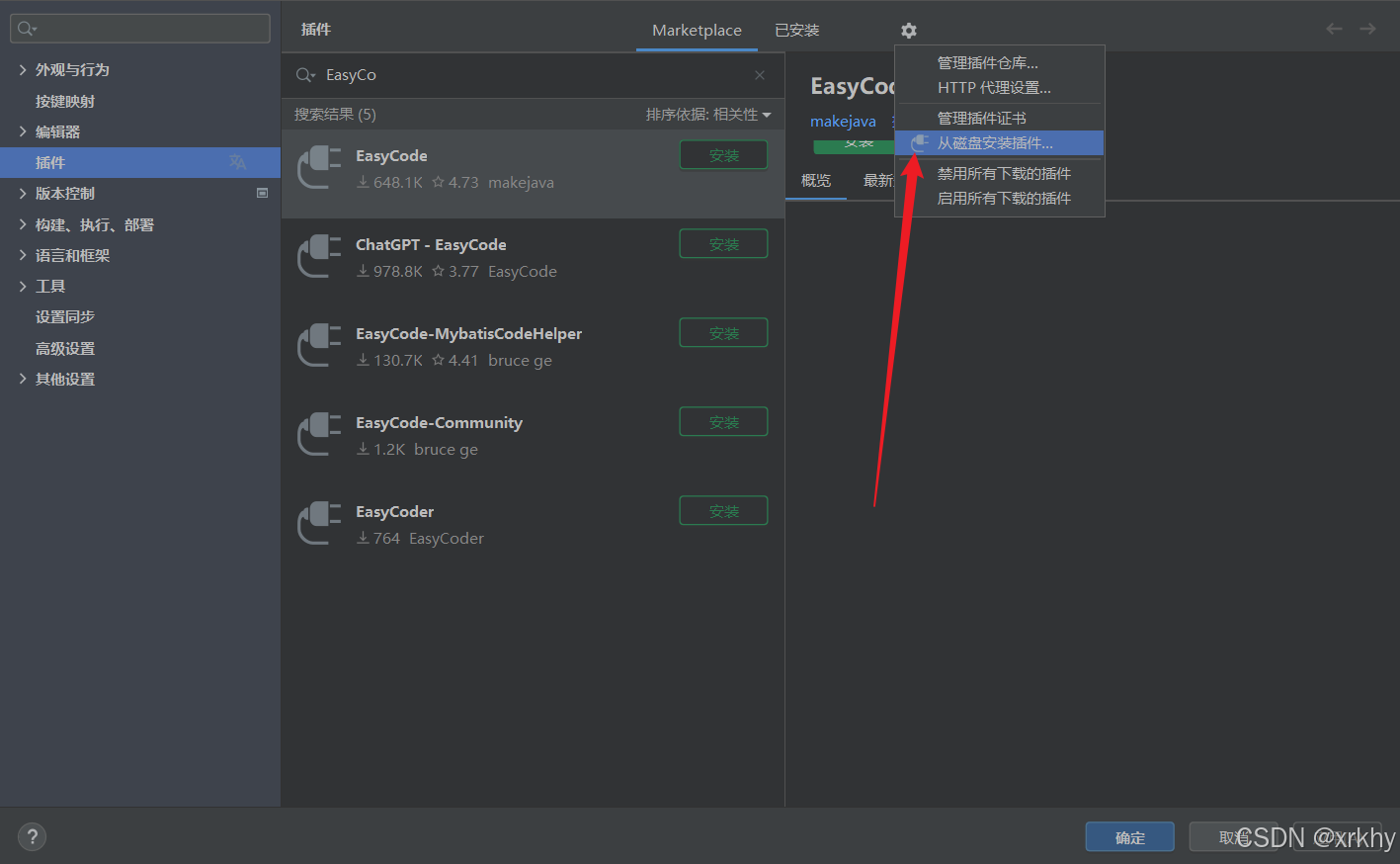Click the EasyCode-MybatisCodeHelper plug icon
The width and height of the screenshot is (1400, 864).
tap(319, 344)
